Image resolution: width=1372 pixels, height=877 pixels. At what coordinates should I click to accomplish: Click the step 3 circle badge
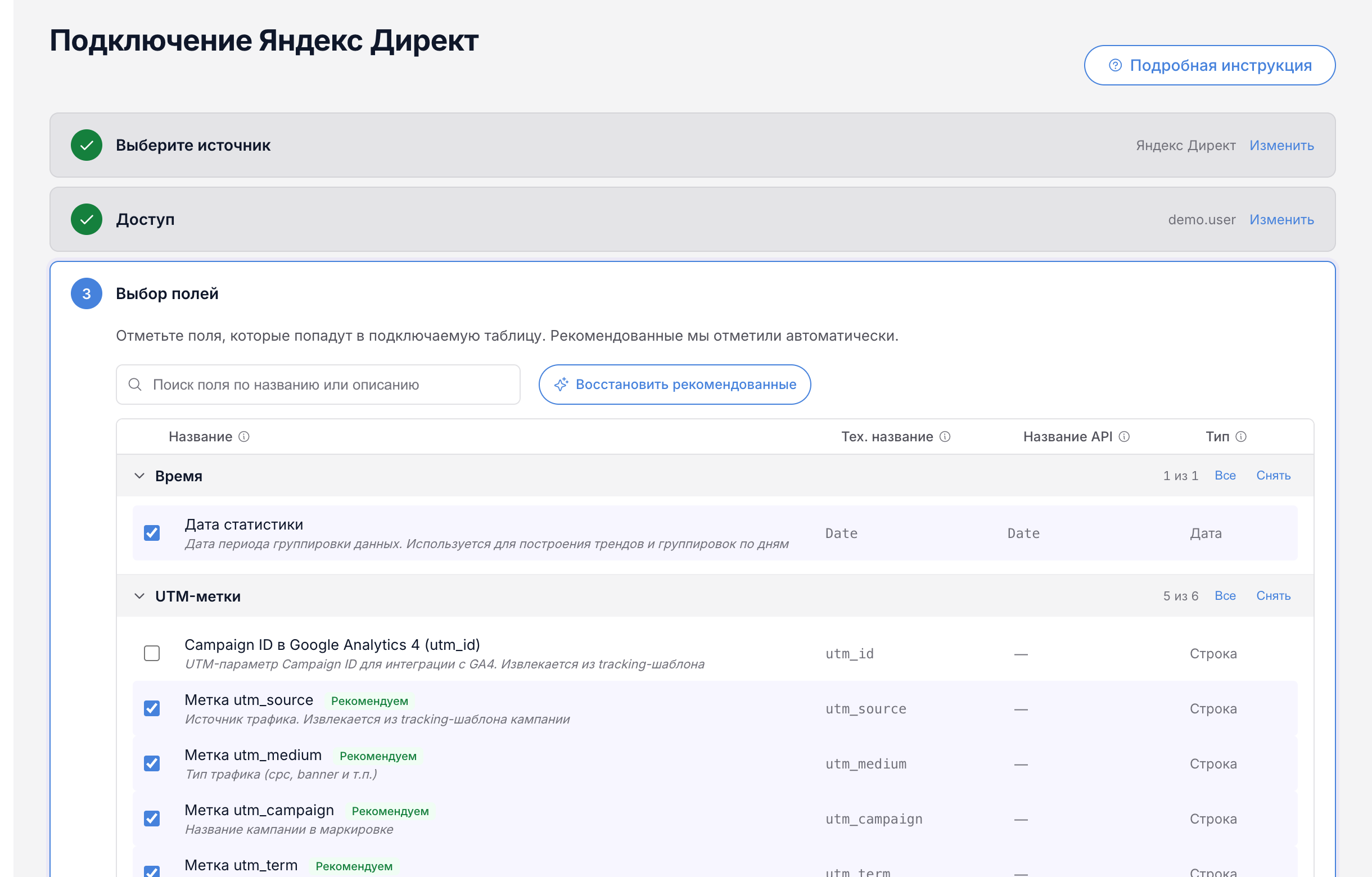87,294
